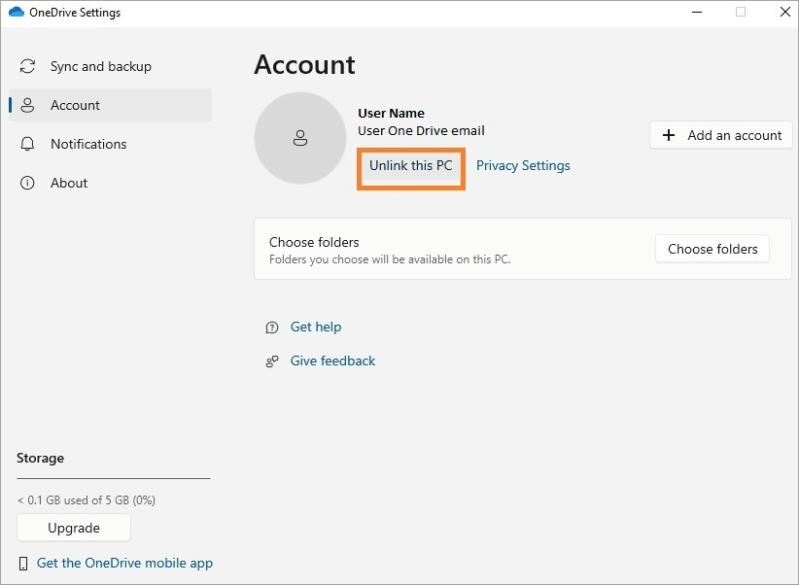
Task: Minimize the OneDrive Settings window
Action: click(697, 12)
